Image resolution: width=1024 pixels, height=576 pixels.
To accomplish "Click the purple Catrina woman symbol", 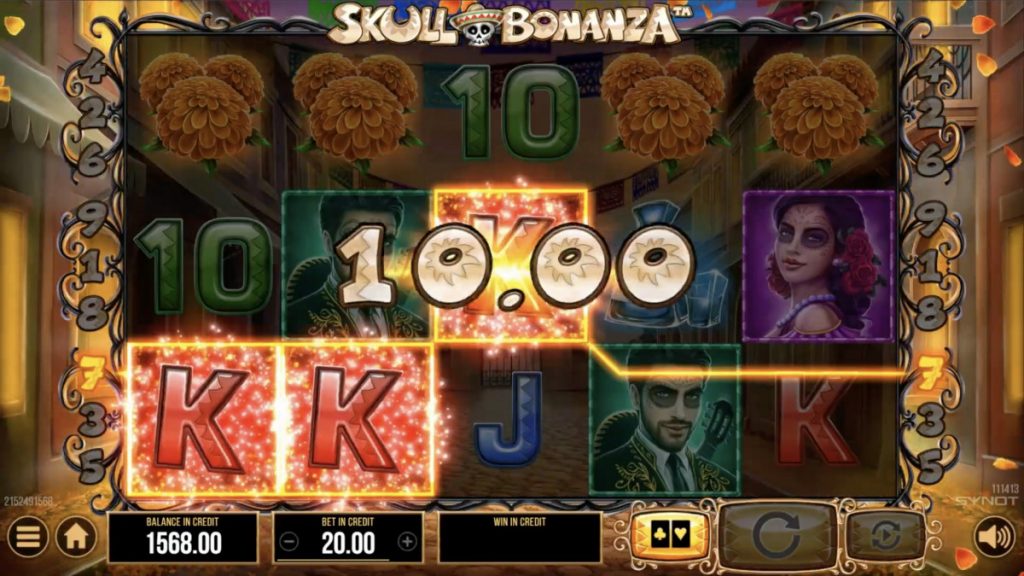I will [819, 266].
